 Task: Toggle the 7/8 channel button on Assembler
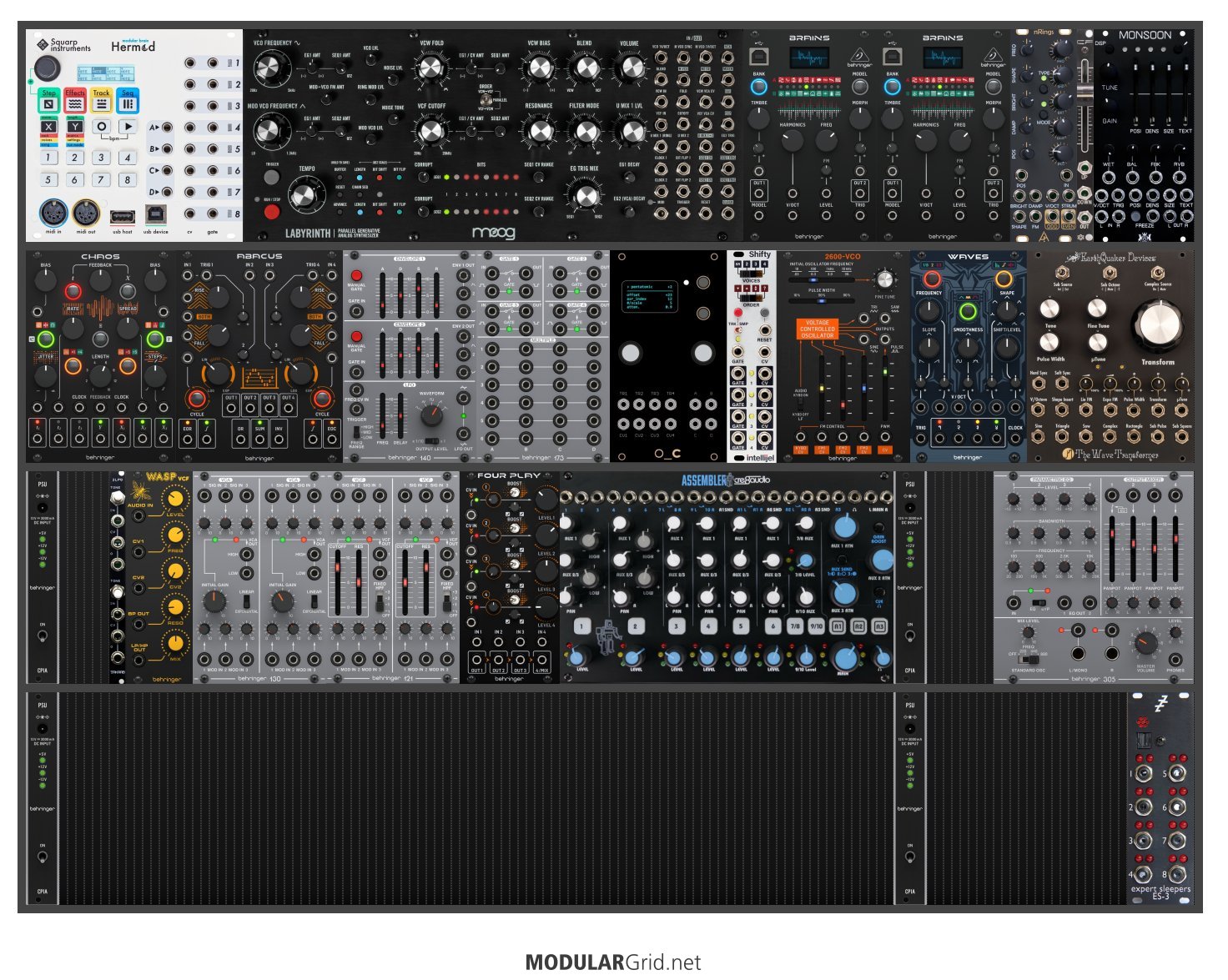[795, 626]
